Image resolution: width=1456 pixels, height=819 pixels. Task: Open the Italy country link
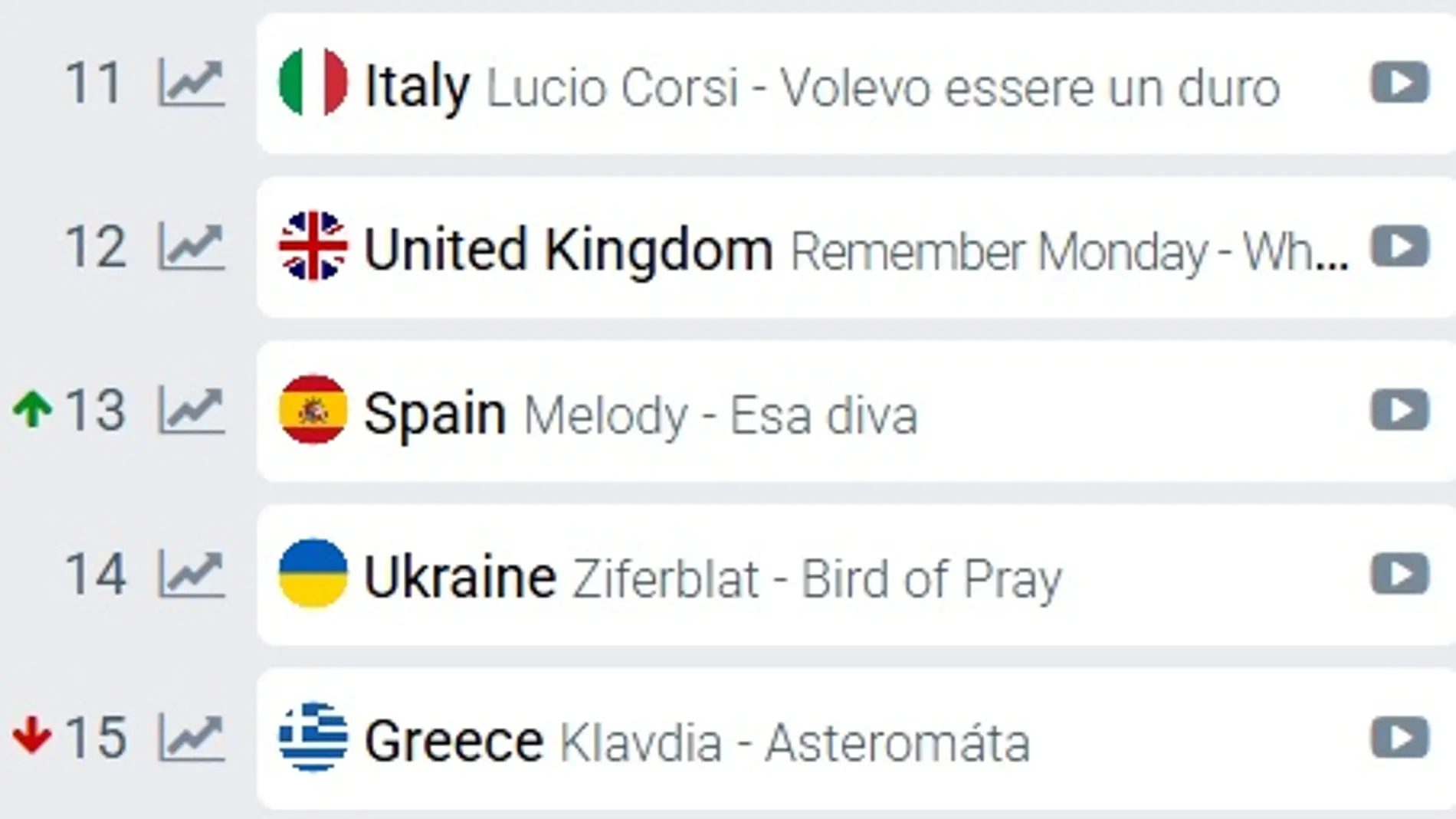point(417,86)
